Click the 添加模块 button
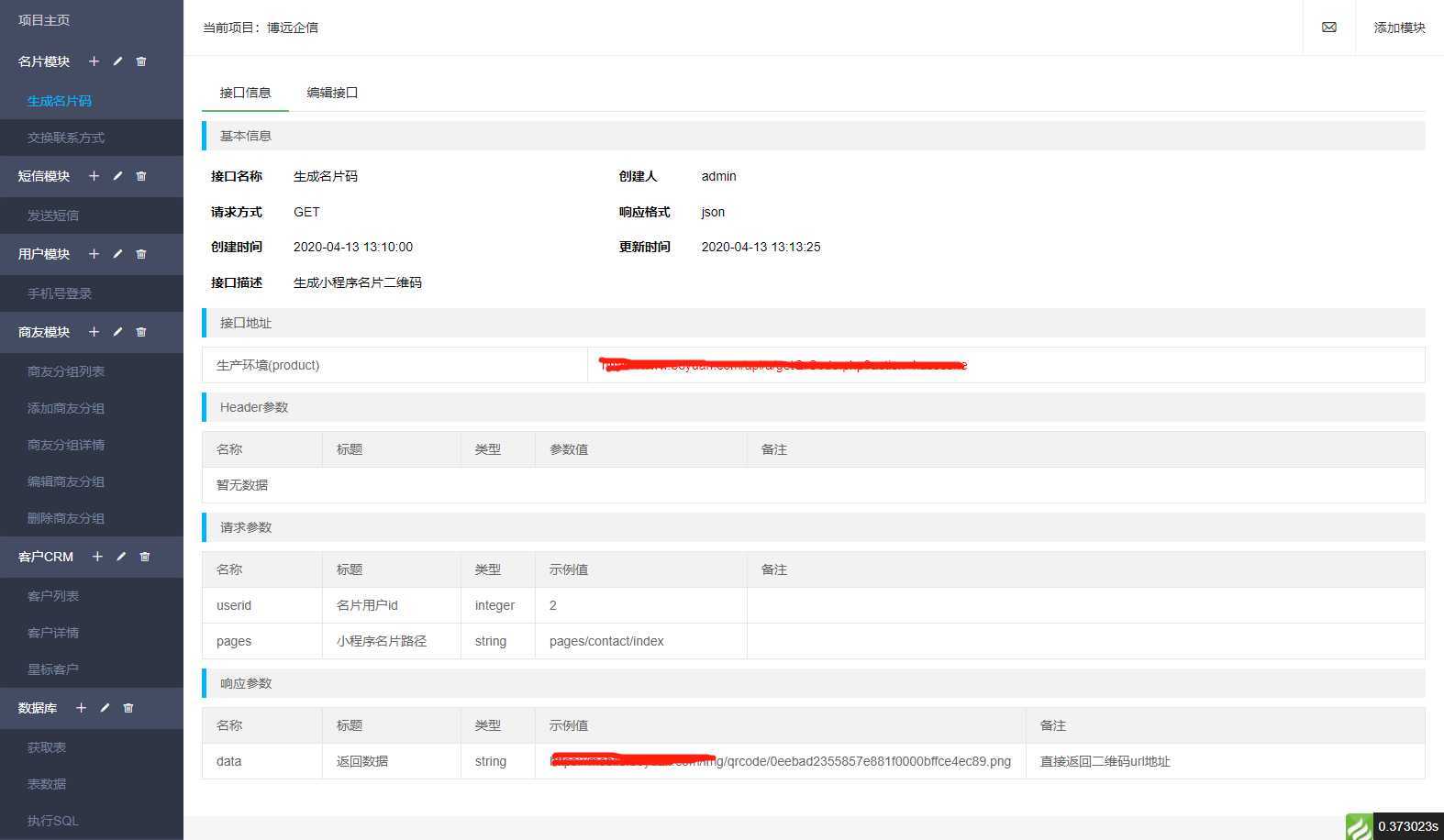The width and height of the screenshot is (1444, 840). pyautogui.click(x=1399, y=28)
